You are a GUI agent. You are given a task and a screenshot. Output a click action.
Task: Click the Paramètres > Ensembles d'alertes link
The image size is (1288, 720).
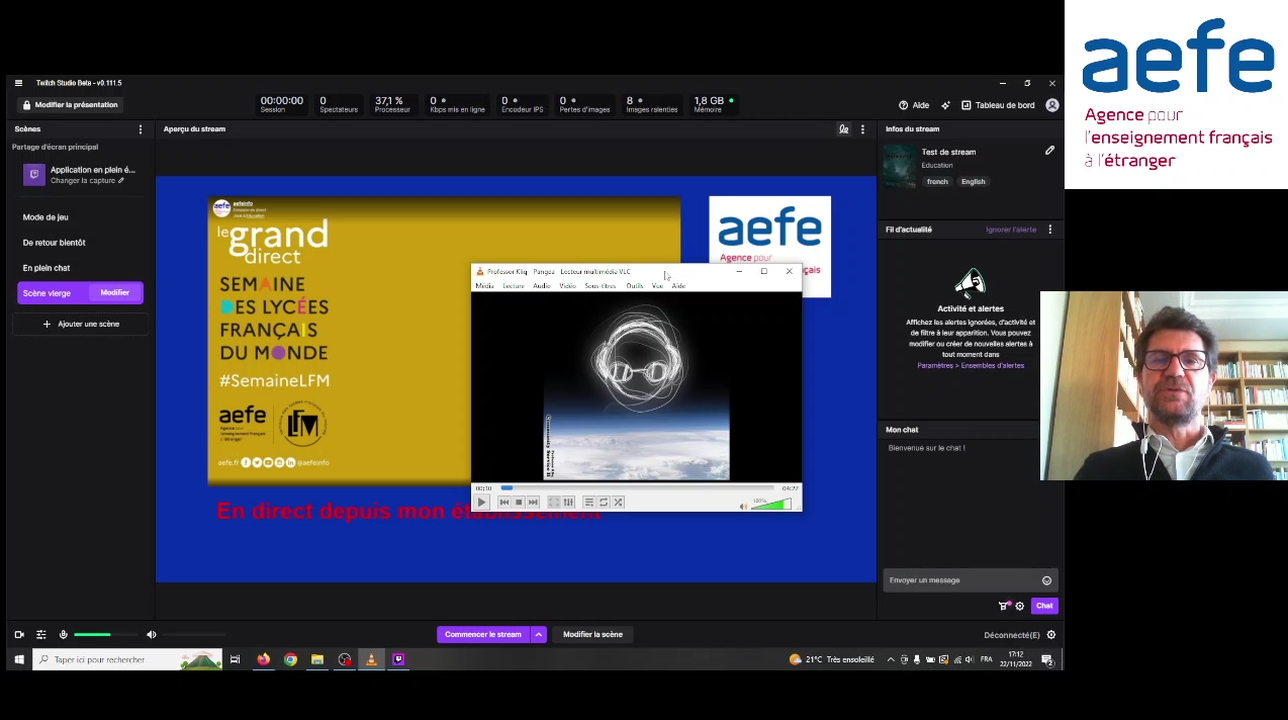pyautogui.click(x=970, y=366)
